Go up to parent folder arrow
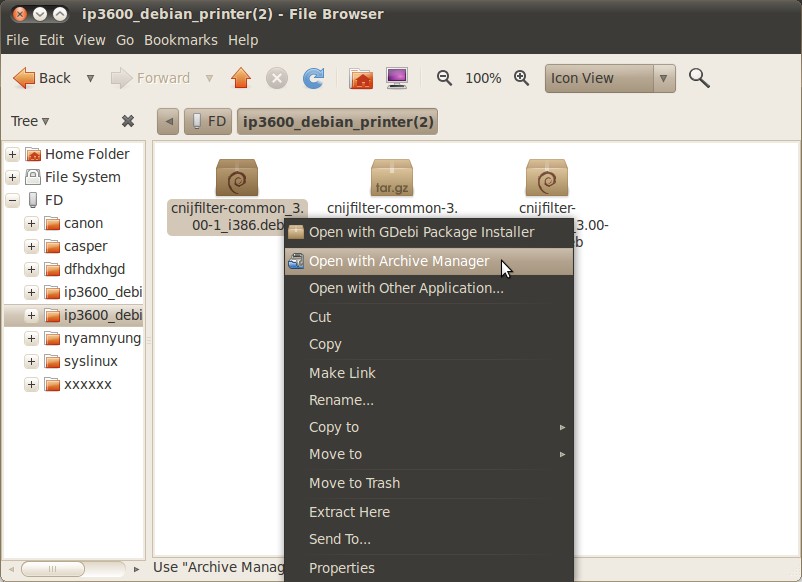Screen dimensions: 802x582 (x=241, y=78)
